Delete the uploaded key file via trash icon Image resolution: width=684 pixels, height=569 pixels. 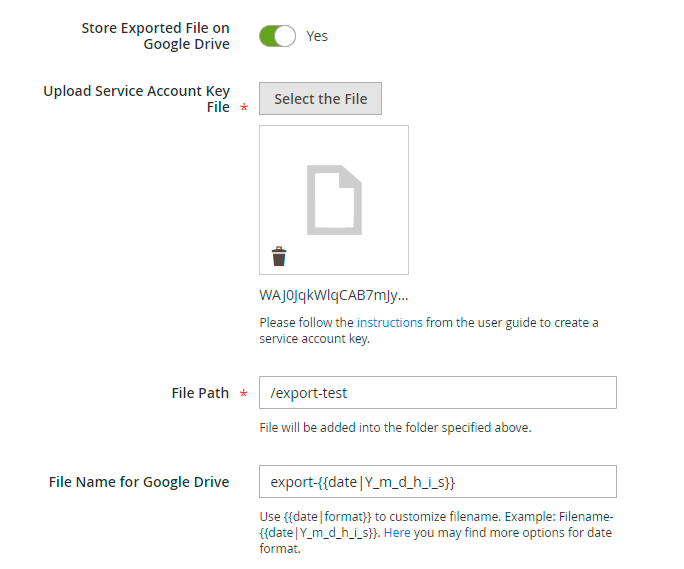tap(279, 257)
